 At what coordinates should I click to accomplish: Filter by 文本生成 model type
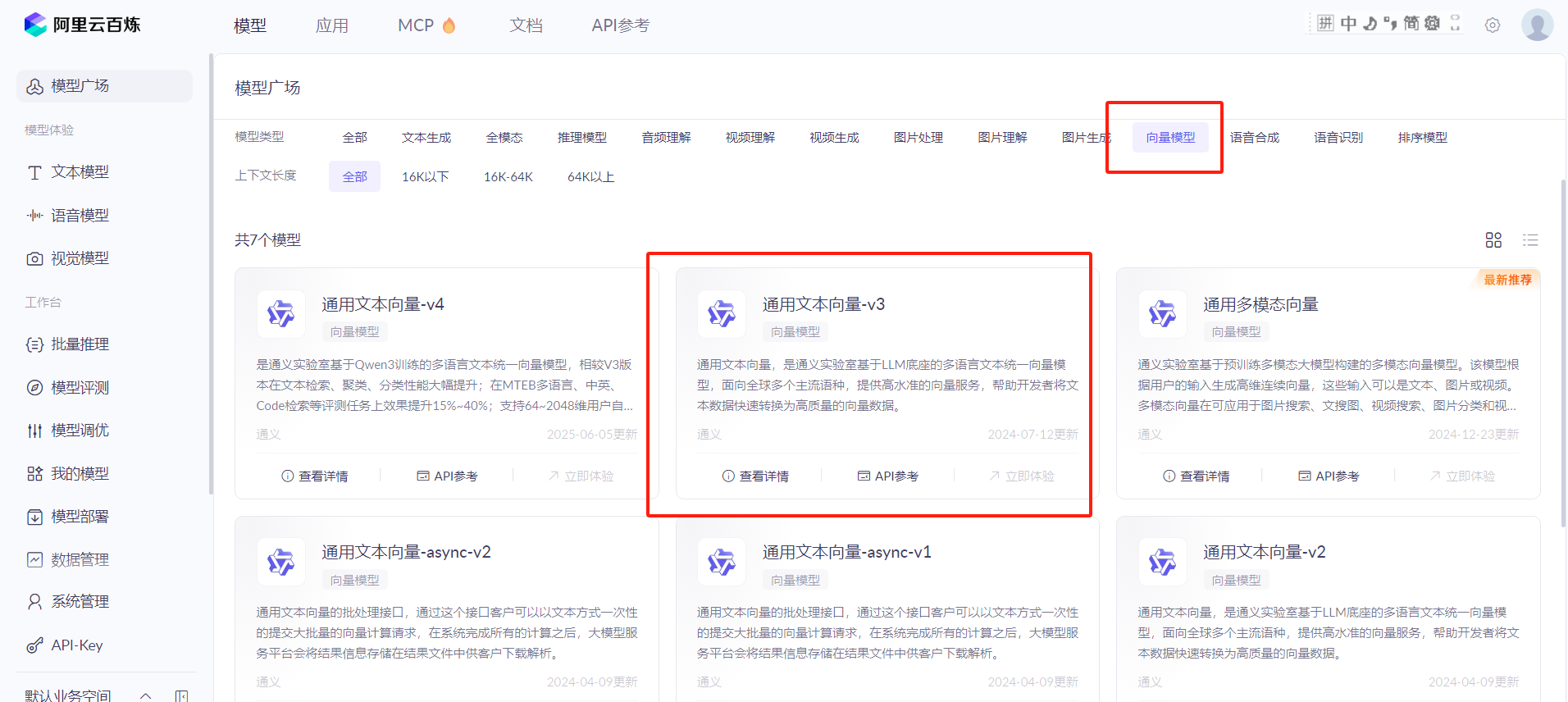coord(426,138)
